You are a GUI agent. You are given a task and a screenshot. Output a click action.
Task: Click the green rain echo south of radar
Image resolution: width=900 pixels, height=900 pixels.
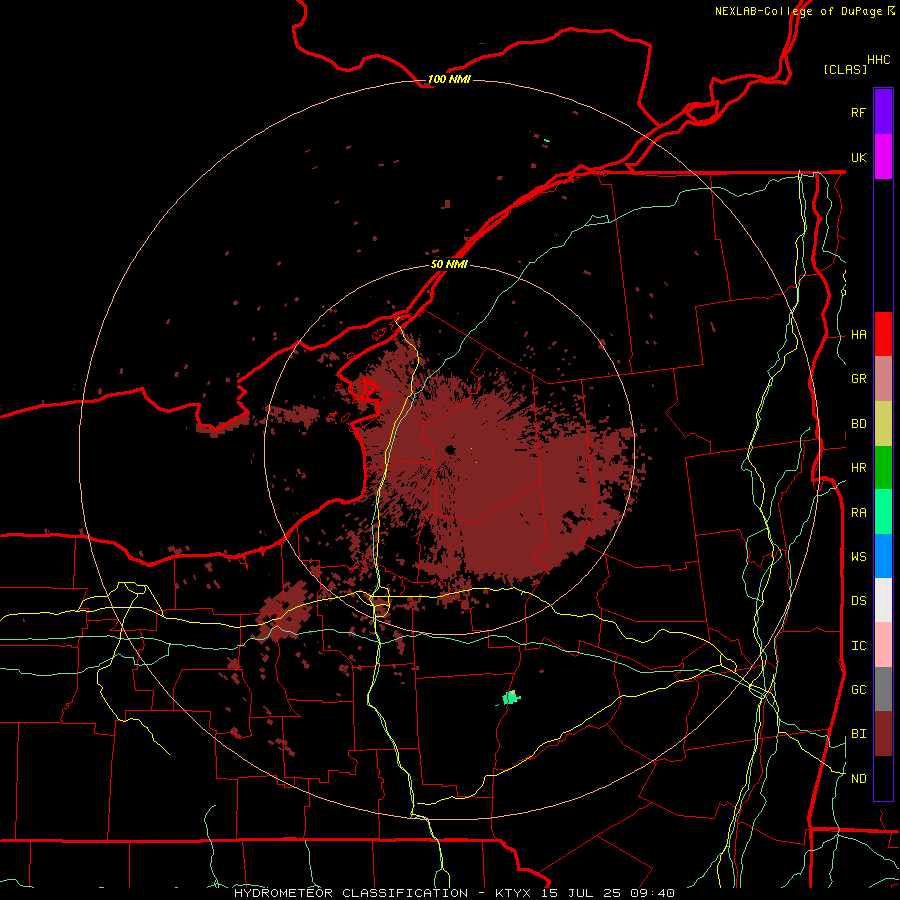pos(510,698)
